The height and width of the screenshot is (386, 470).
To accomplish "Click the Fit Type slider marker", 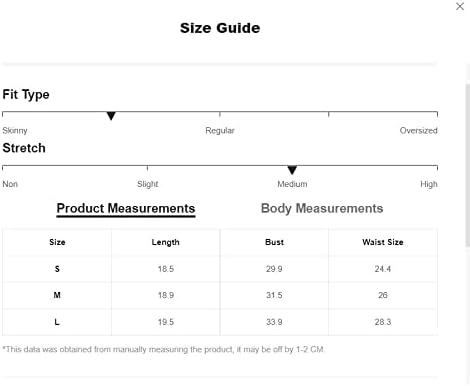I will (x=111, y=116).
